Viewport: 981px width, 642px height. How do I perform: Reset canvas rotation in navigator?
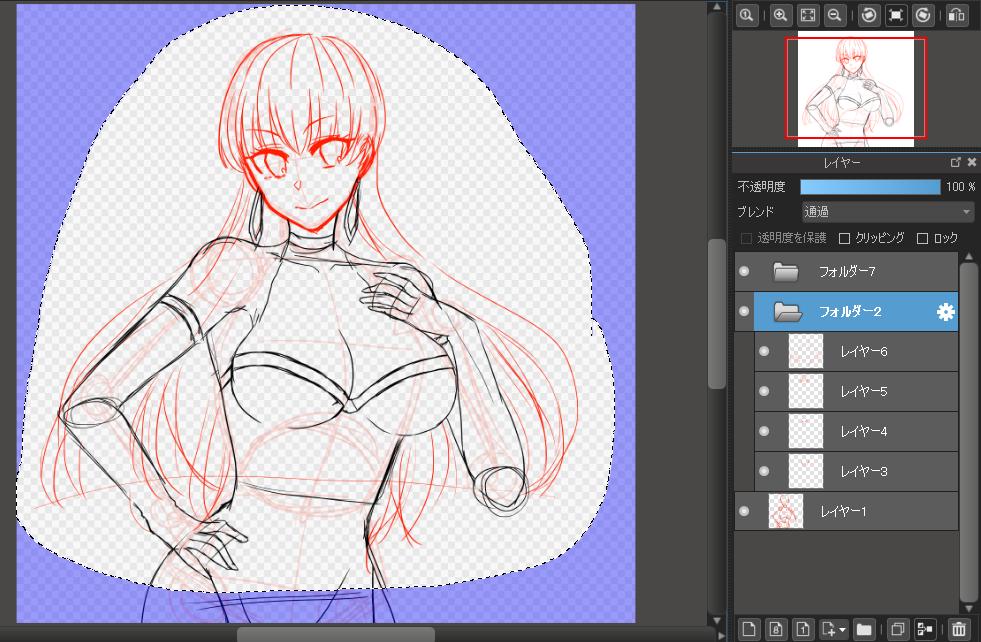click(x=896, y=15)
